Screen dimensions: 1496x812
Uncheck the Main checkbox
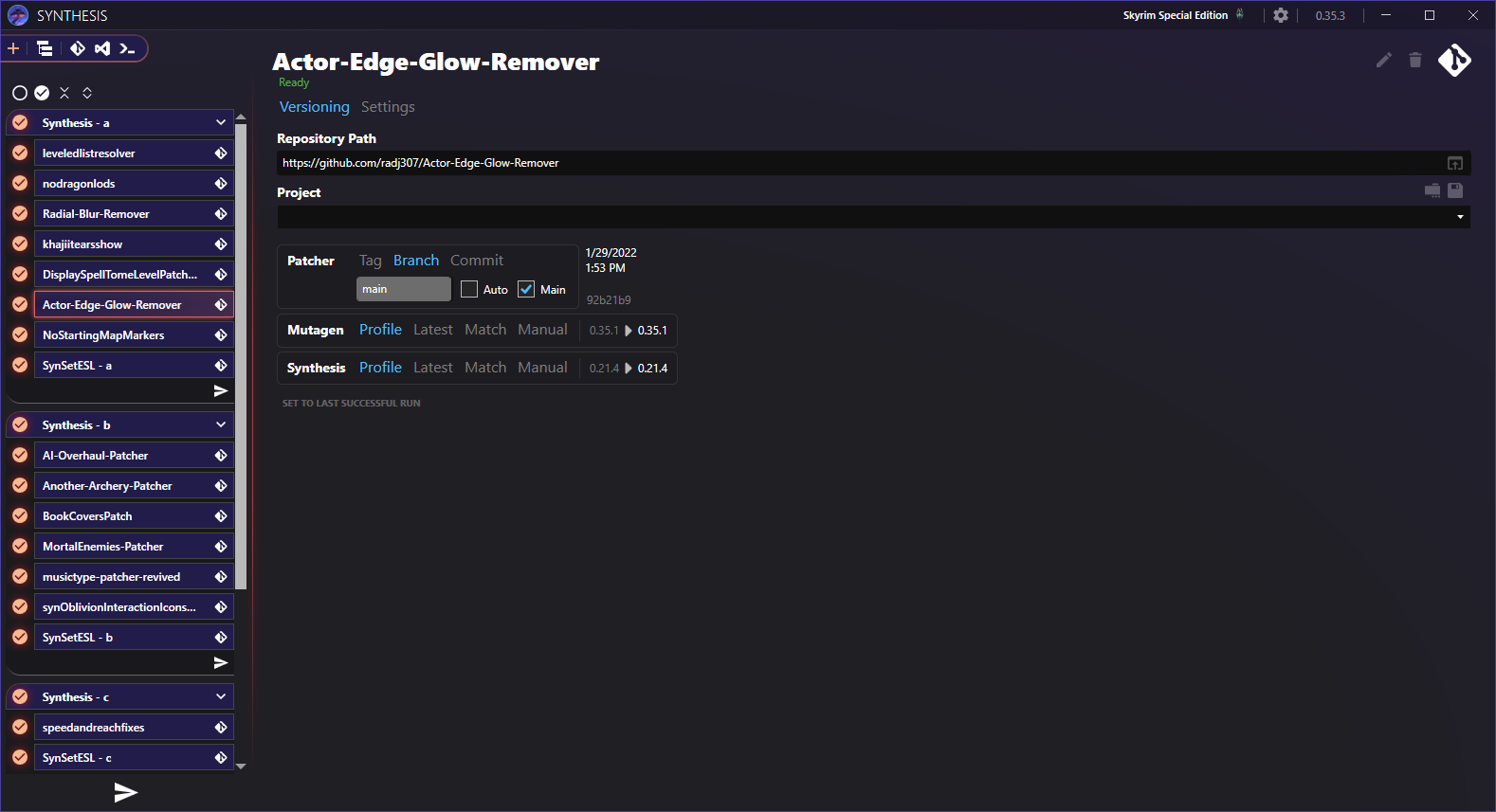(x=526, y=289)
